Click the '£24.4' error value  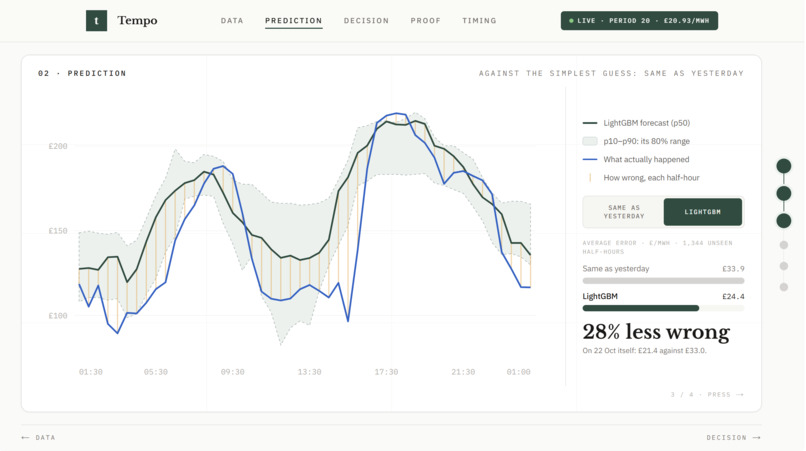click(x=734, y=296)
